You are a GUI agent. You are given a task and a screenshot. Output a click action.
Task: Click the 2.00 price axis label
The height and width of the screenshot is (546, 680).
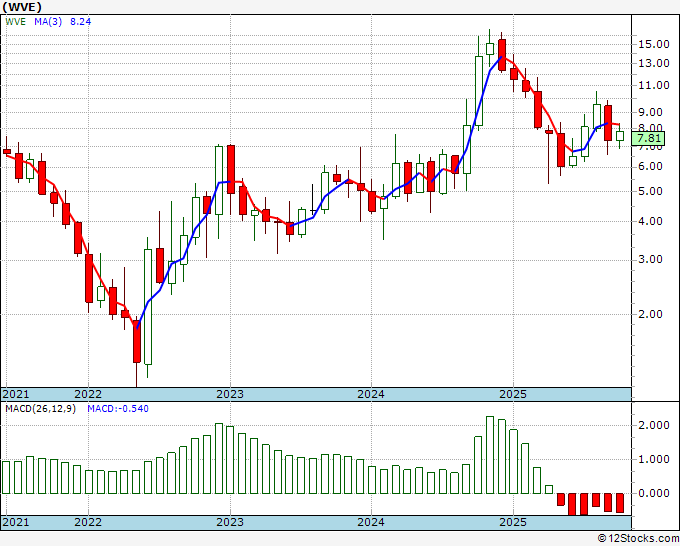[650, 314]
